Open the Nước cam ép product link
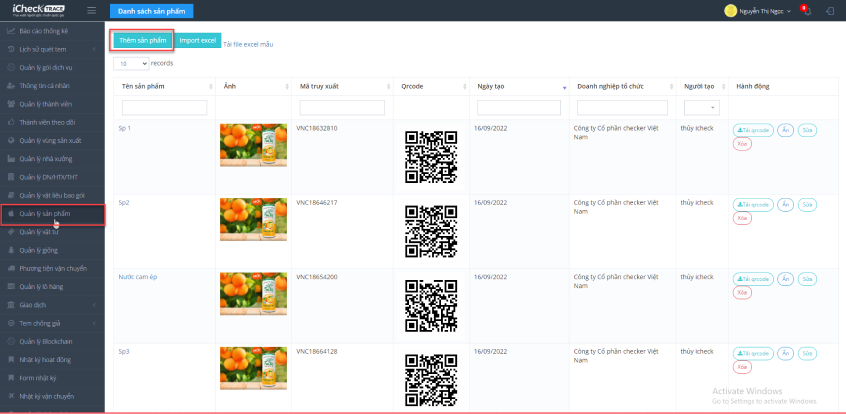This screenshot has width=846, height=414. (x=138, y=277)
